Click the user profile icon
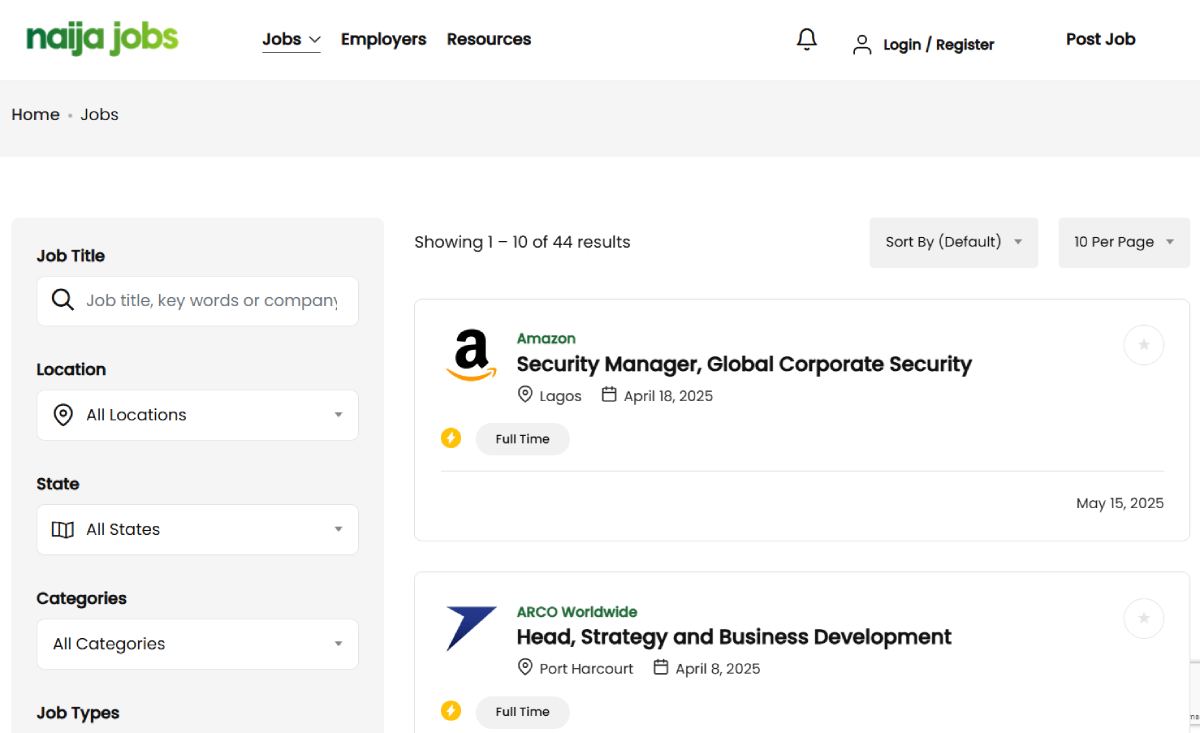This screenshot has height=733, width=1200. [x=861, y=45]
